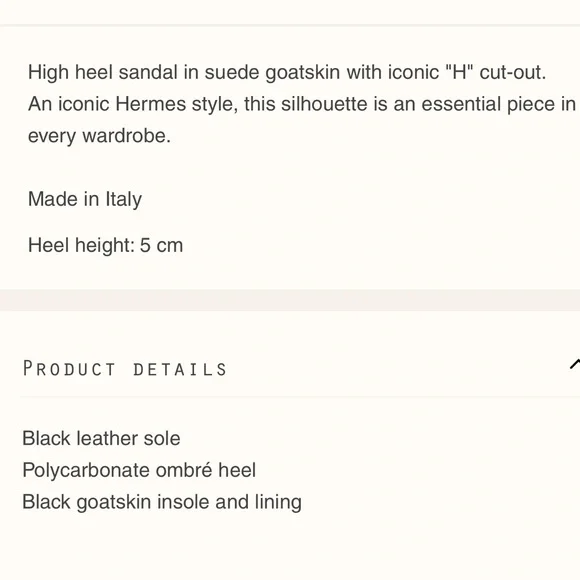The width and height of the screenshot is (580, 580).
Task: Click the "5 cm" heel height value
Action: click(161, 245)
